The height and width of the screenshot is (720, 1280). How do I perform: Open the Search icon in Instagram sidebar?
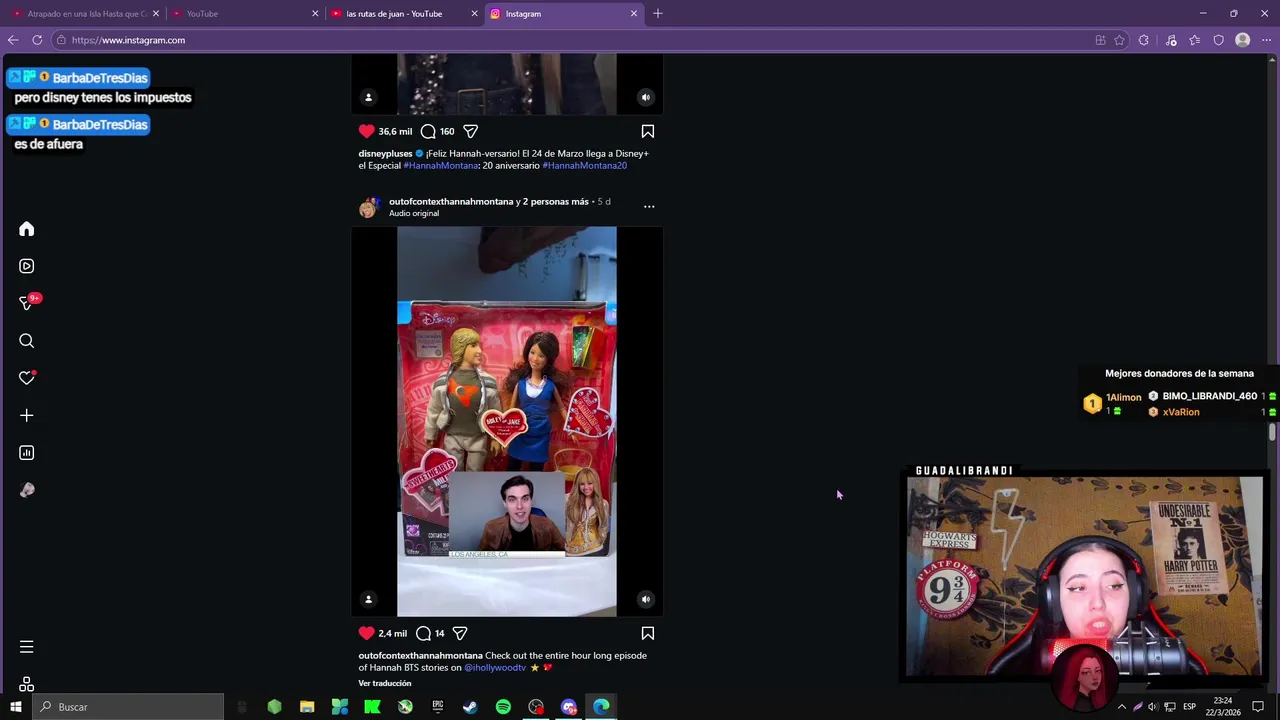tap(27, 341)
